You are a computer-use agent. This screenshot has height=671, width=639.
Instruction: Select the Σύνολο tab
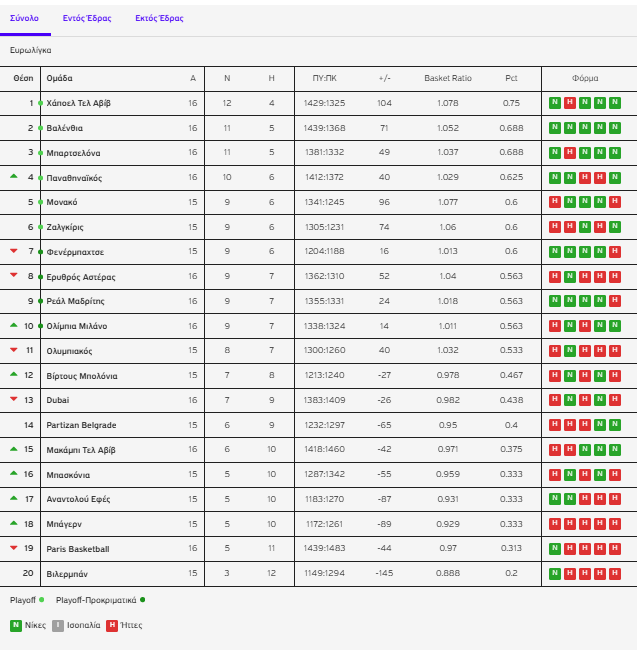coord(24,18)
